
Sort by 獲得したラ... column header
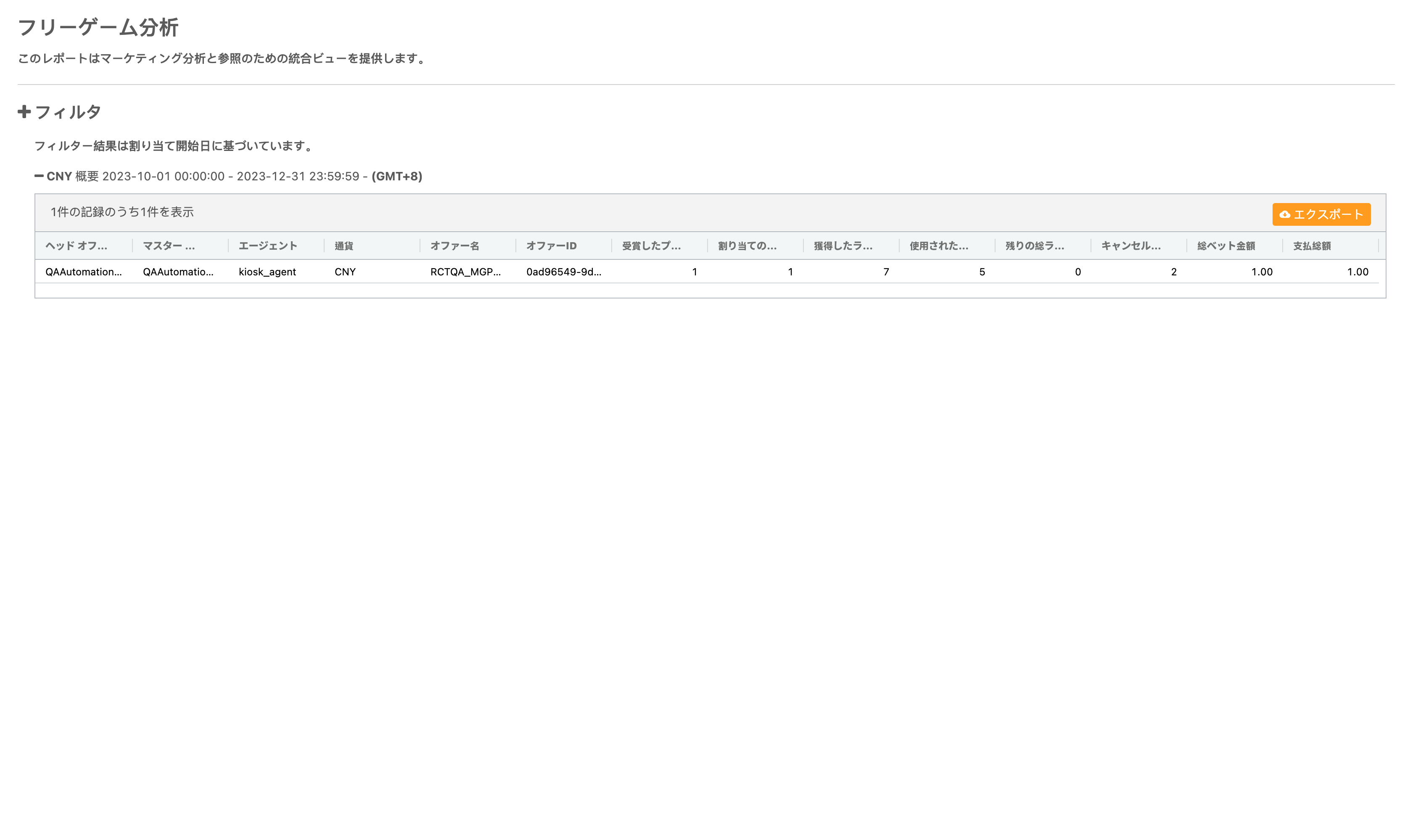(x=842, y=246)
